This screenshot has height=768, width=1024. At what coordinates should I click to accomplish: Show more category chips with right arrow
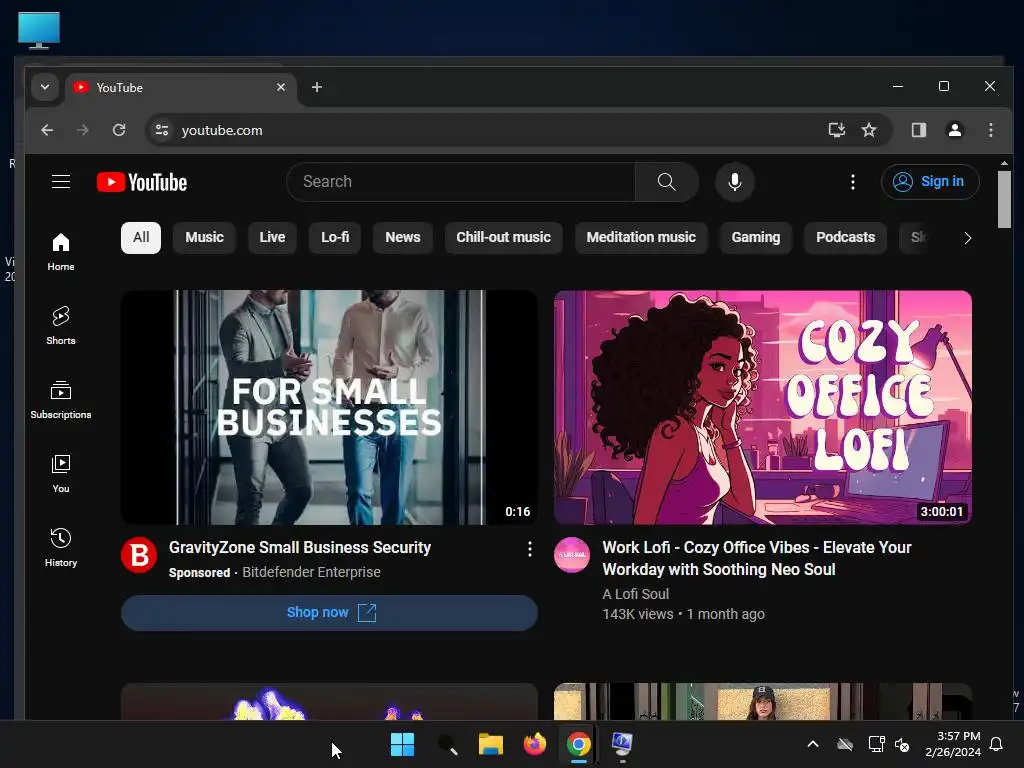point(967,238)
